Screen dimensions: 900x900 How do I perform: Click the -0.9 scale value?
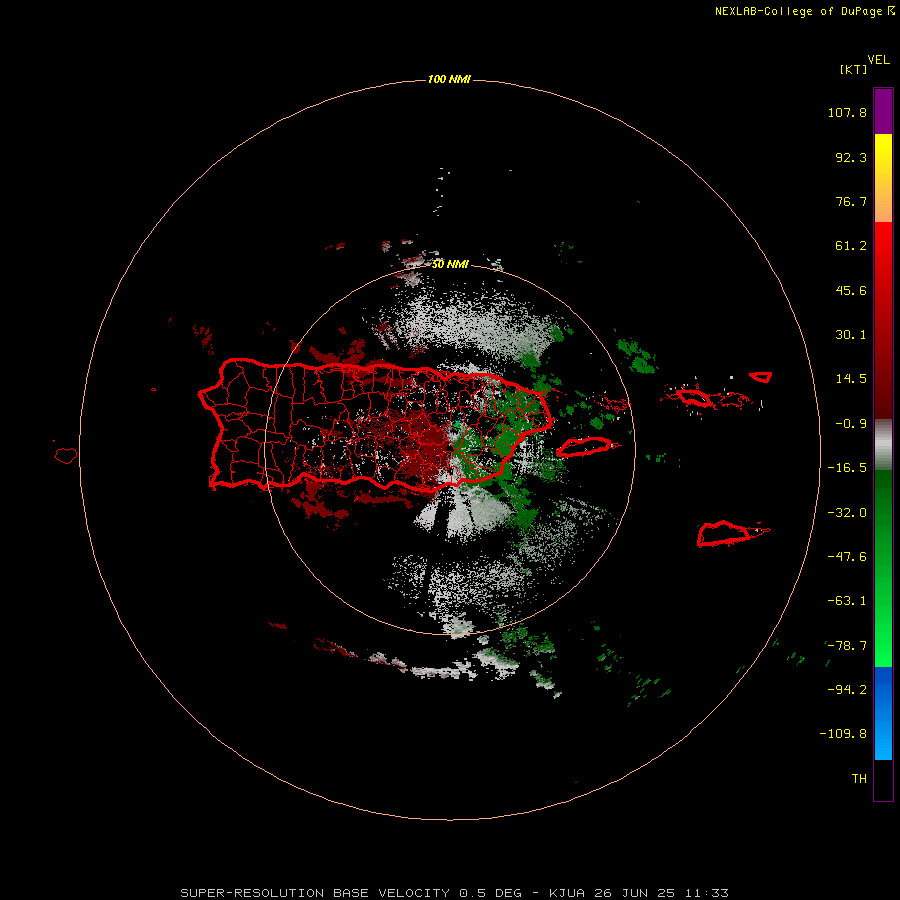point(851,424)
